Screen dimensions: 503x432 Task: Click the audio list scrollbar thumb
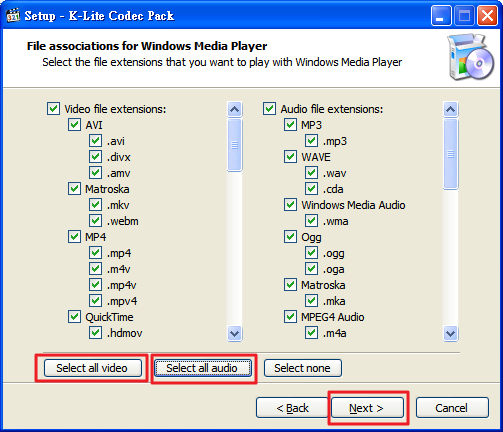click(451, 154)
